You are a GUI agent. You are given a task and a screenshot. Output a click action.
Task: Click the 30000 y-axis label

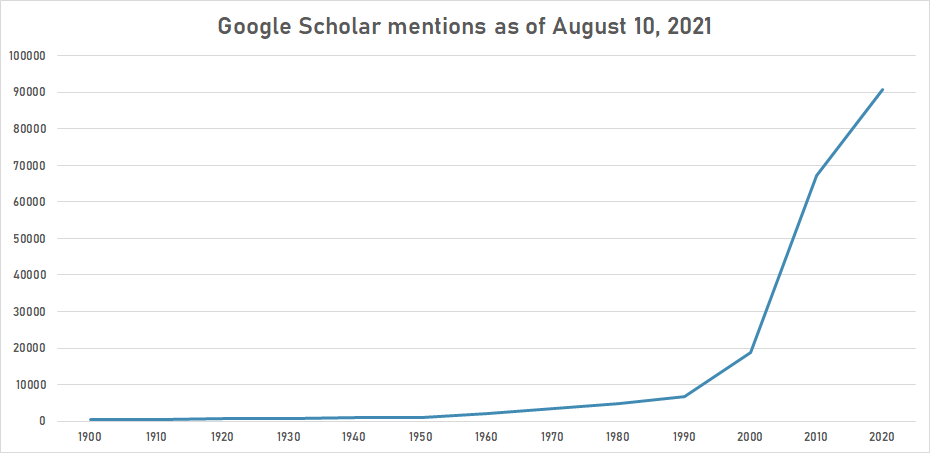tap(29, 312)
